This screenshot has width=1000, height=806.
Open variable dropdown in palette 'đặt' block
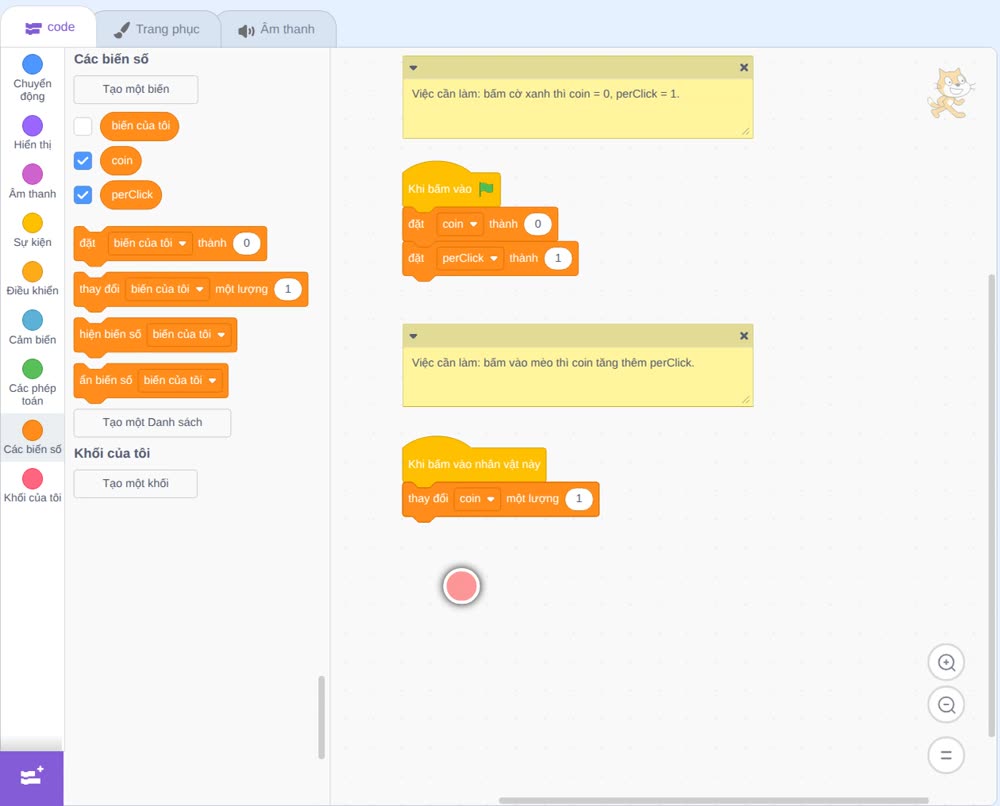(x=150, y=243)
